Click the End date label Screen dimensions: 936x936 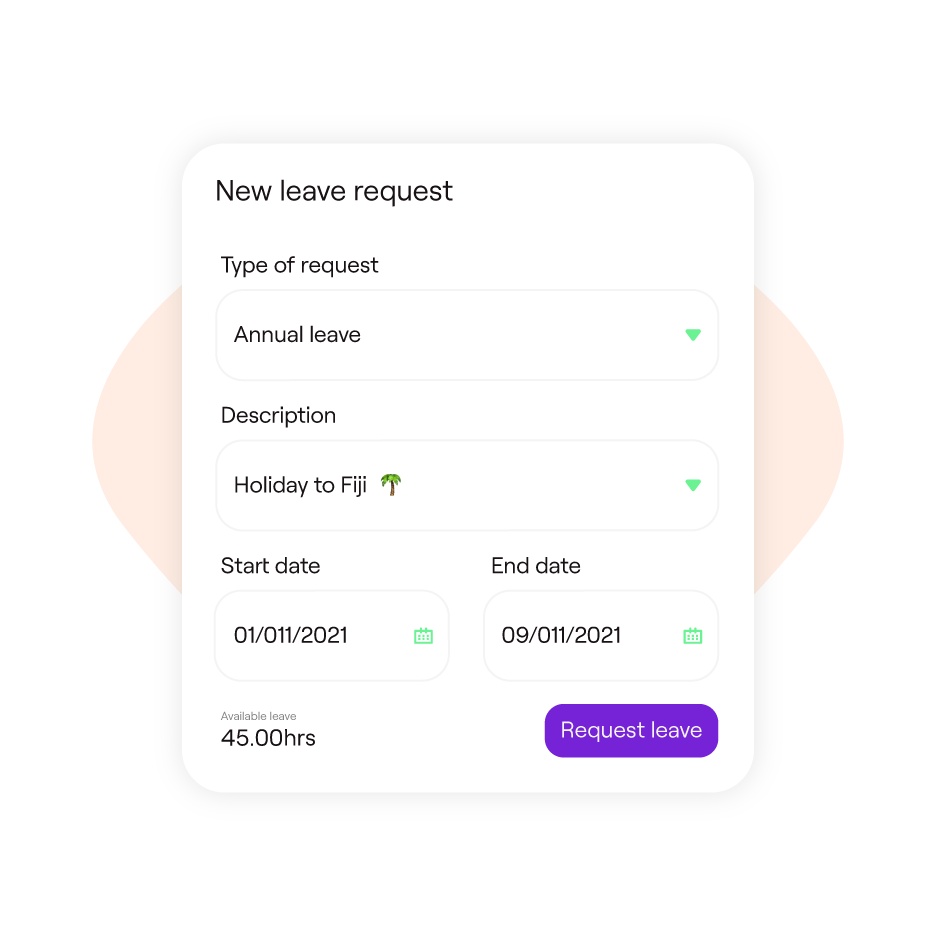536,566
